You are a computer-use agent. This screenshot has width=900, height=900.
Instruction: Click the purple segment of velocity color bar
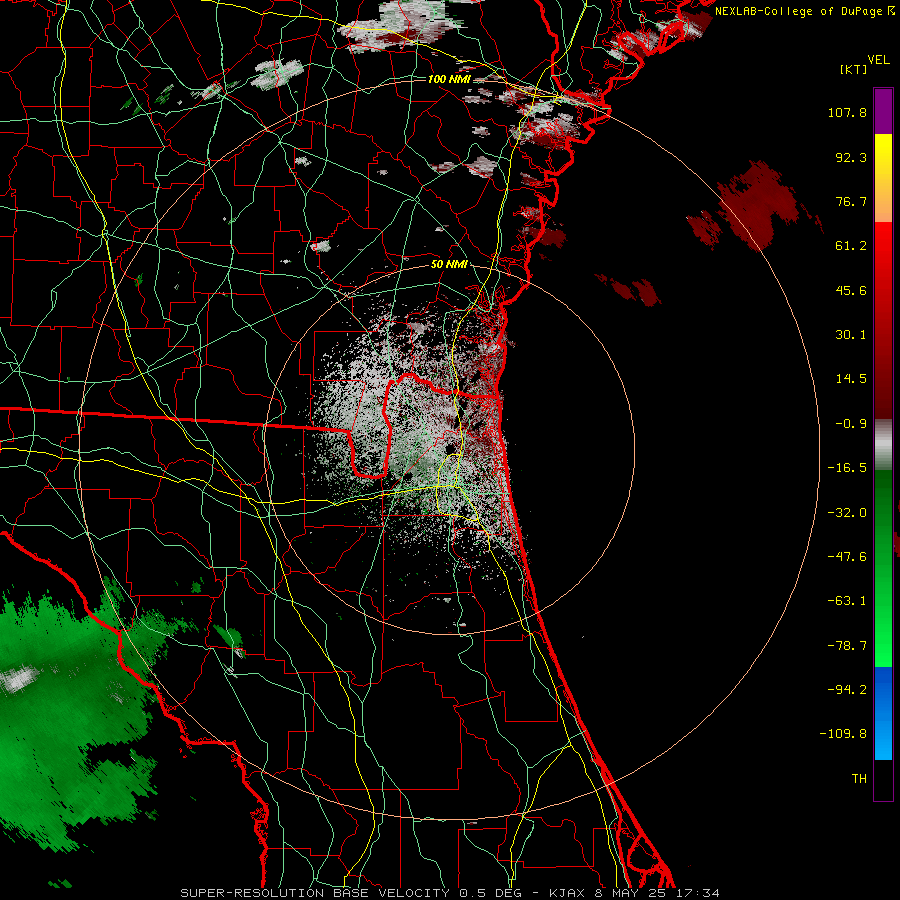883,111
